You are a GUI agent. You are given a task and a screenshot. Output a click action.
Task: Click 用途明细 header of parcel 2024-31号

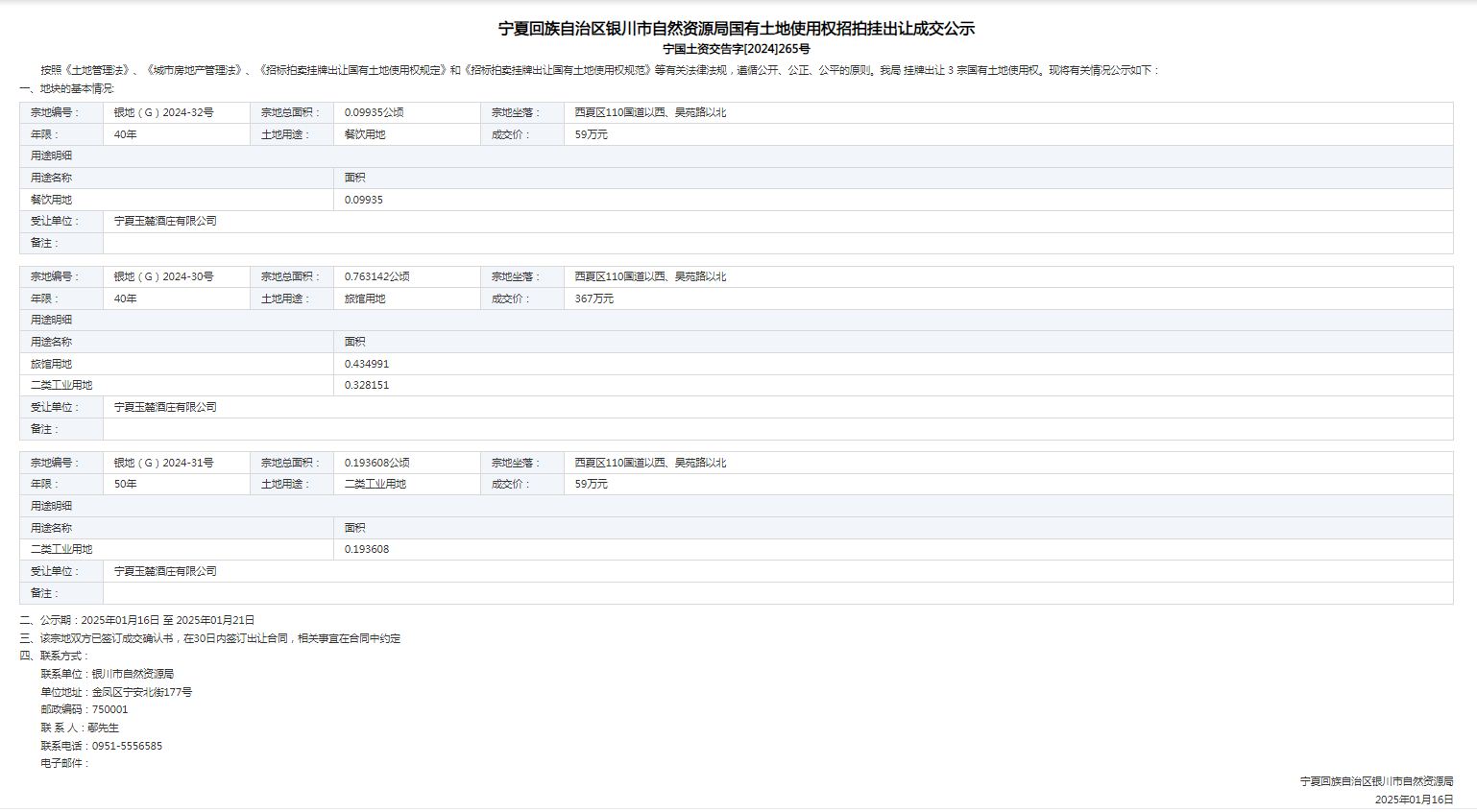pos(52,506)
